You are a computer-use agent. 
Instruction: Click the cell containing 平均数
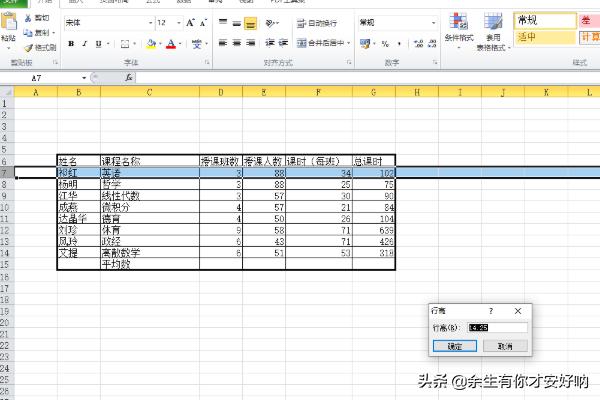coord(150,264)
